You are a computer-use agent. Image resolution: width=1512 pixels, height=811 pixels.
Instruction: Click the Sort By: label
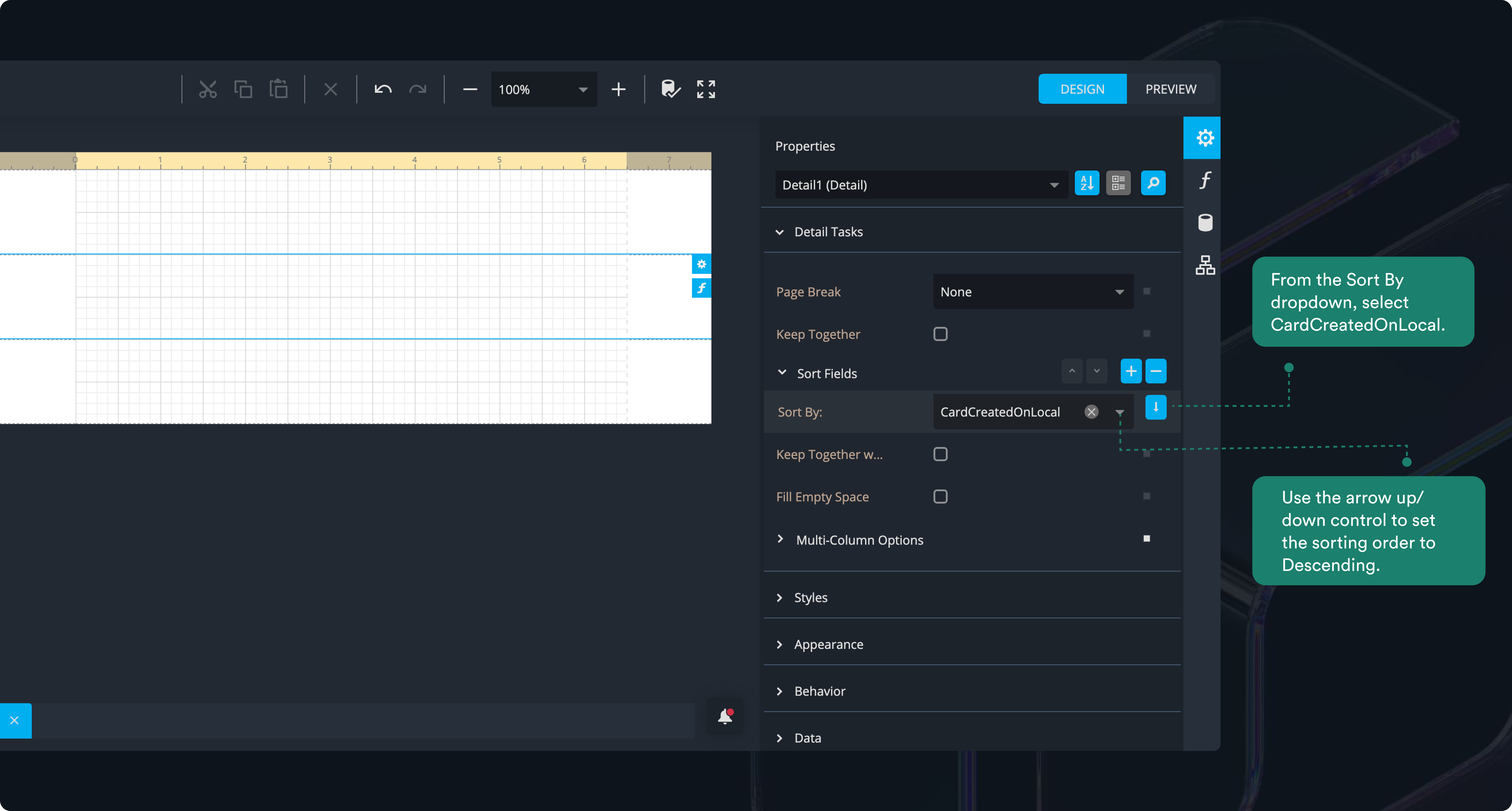click(x=799, y=412)
